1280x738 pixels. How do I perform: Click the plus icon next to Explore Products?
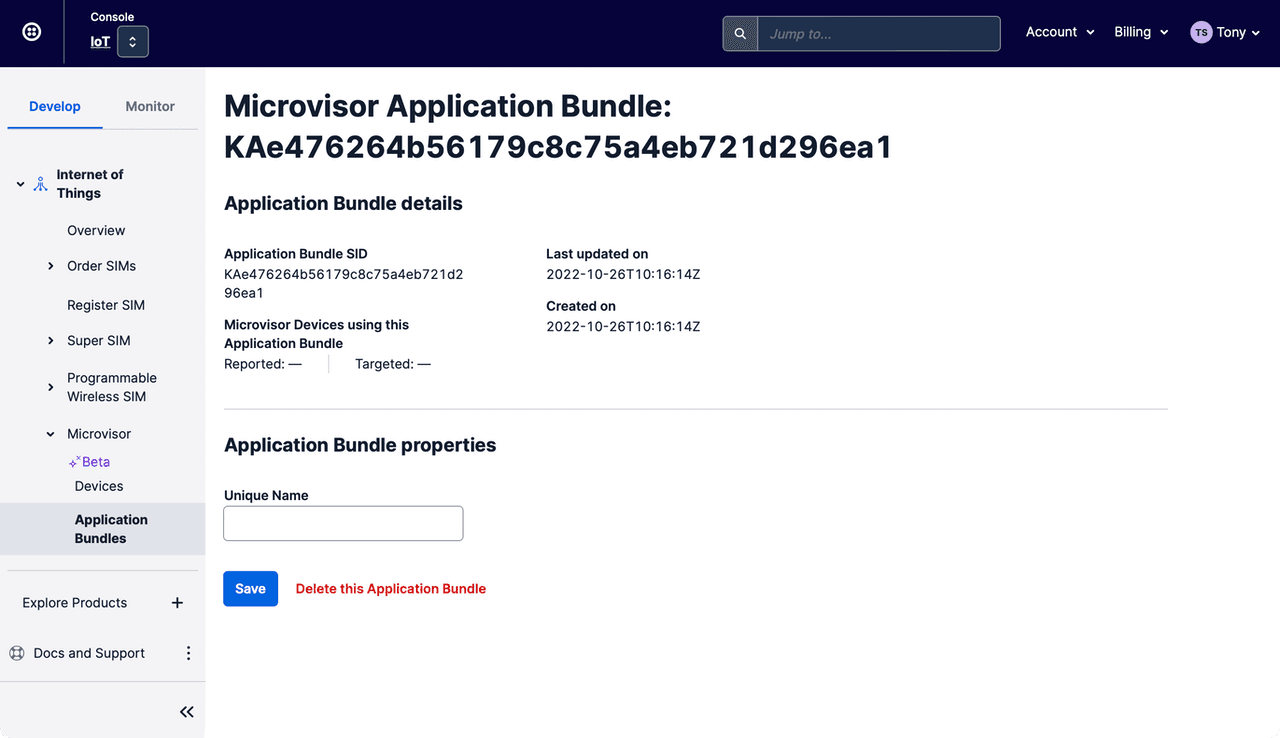click(x=177, y=602)
